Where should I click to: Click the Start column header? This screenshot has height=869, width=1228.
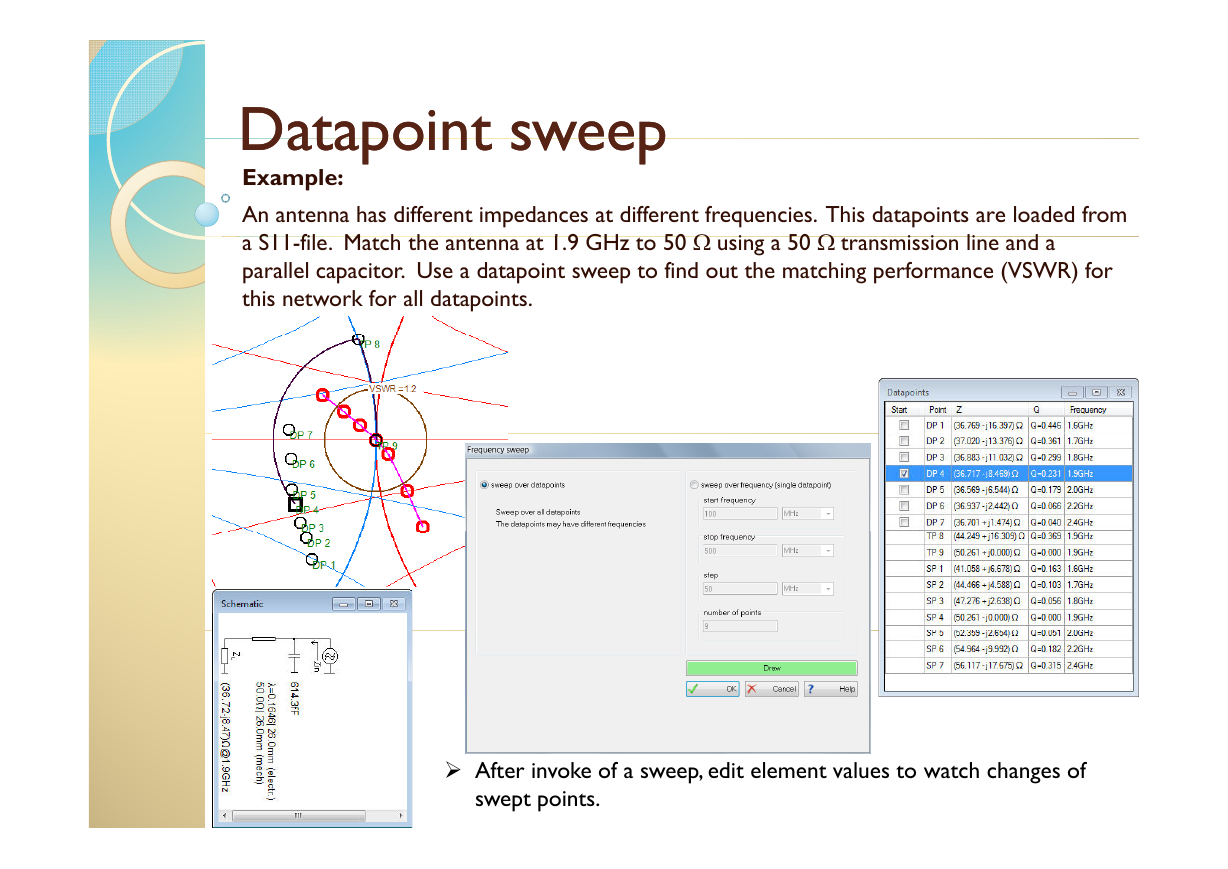pyautogui.click(x=904, y=410)
